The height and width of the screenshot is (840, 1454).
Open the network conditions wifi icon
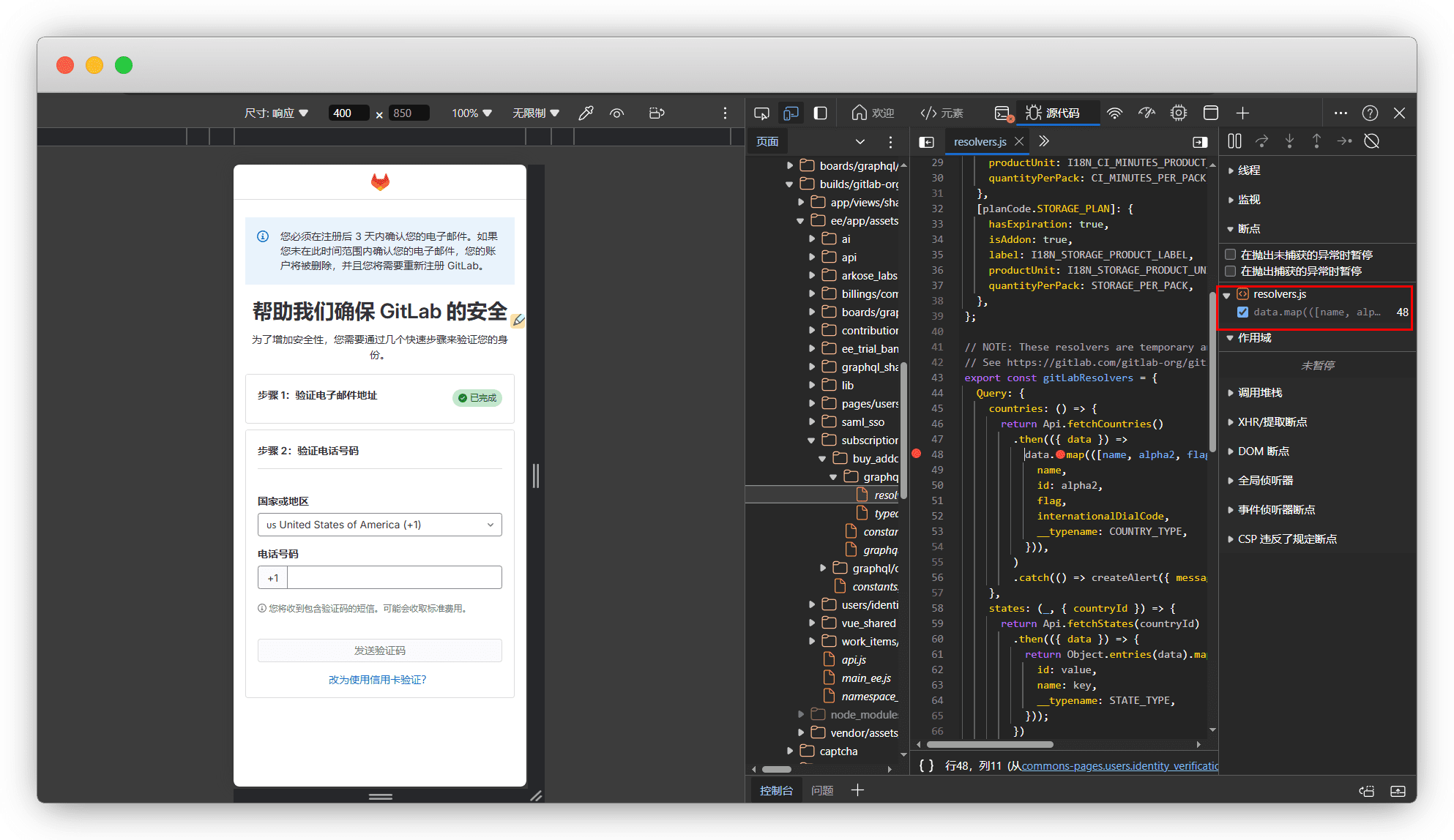pos(1114,113)
